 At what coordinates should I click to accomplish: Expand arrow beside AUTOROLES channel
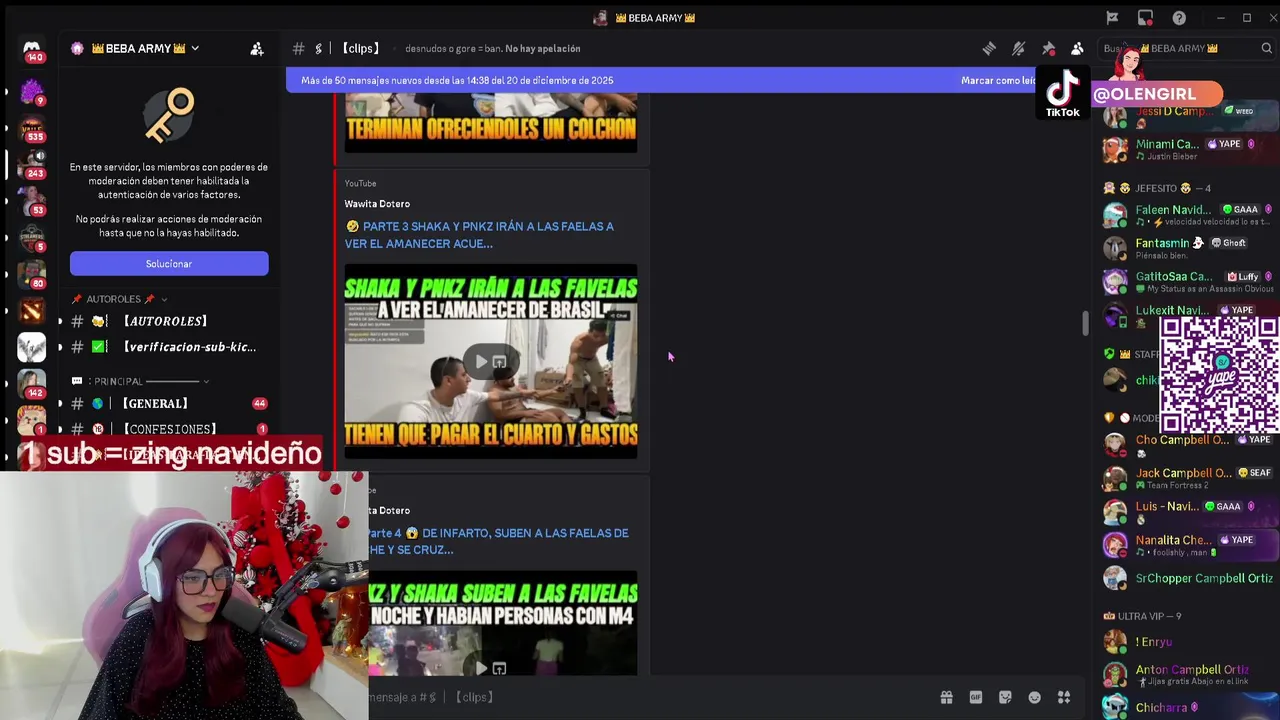pyautogui.click(x=60, y=321)
